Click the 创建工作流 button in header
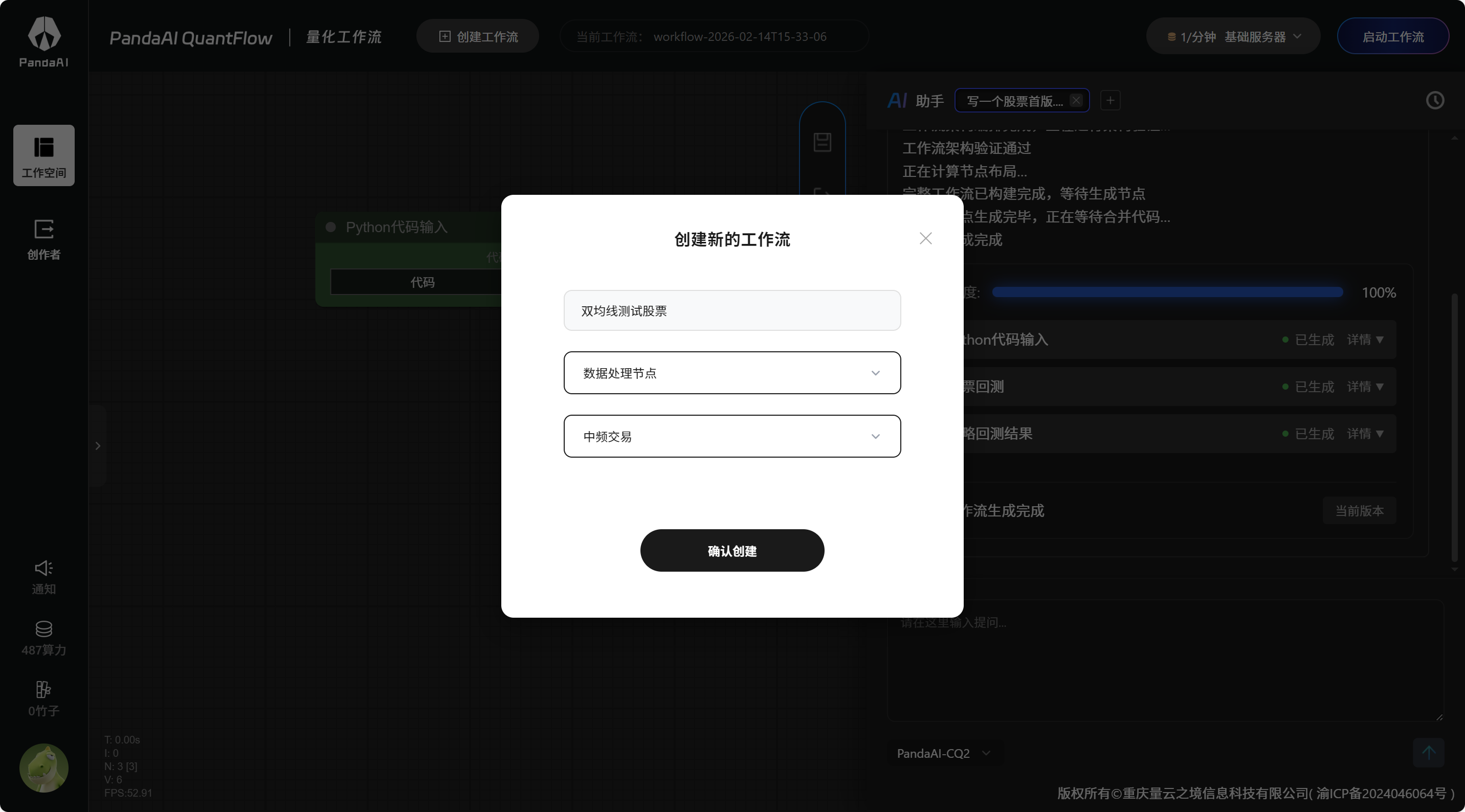This screenshot has height=812, width=1465. coord(478,36)
